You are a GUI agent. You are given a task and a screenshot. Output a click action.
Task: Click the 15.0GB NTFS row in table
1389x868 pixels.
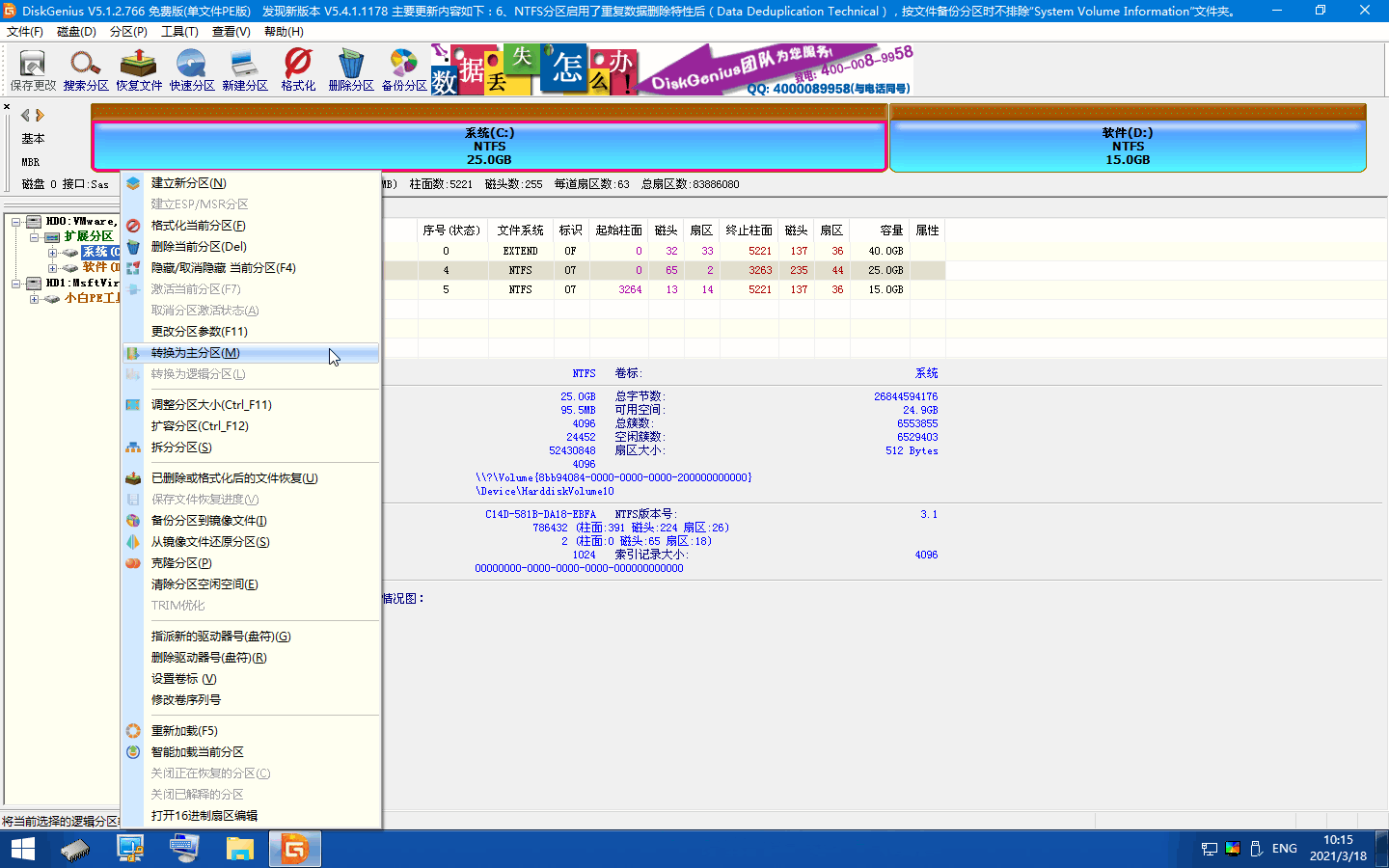pyautogui.click(x=664, y=289)
